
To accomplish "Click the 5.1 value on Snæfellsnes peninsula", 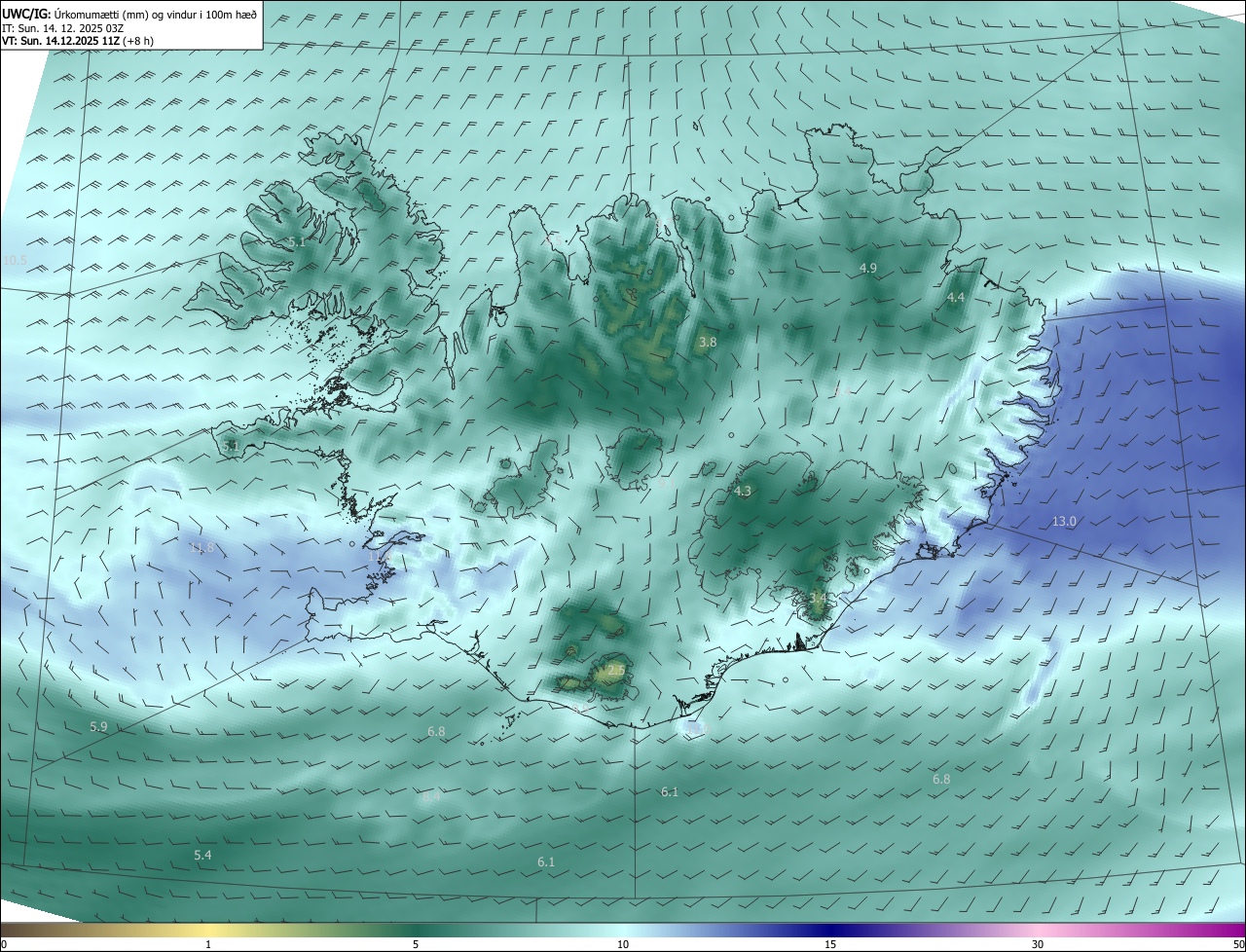I will point(230,446).
